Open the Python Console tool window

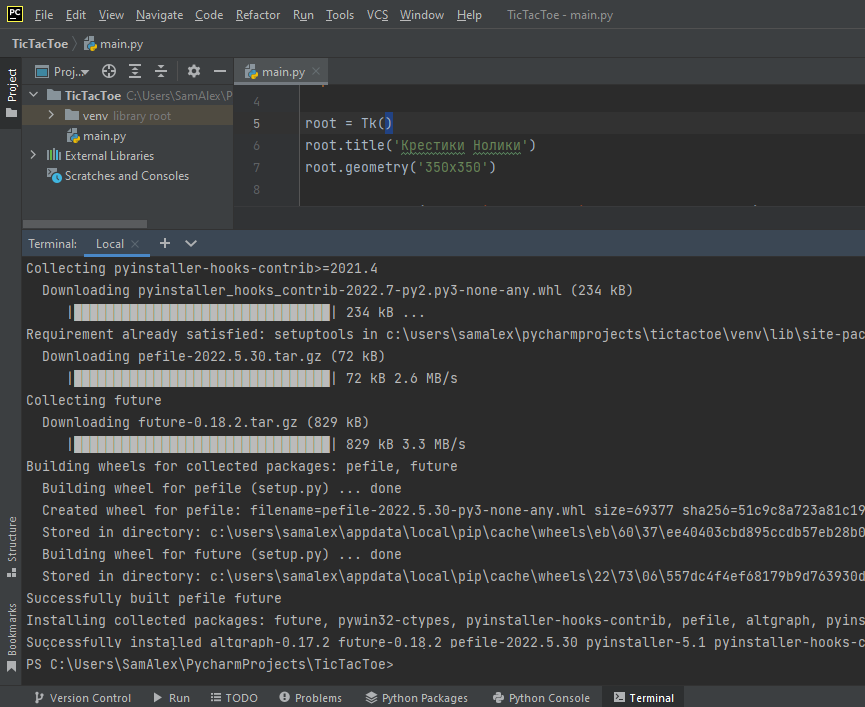(x=541, y=698)
